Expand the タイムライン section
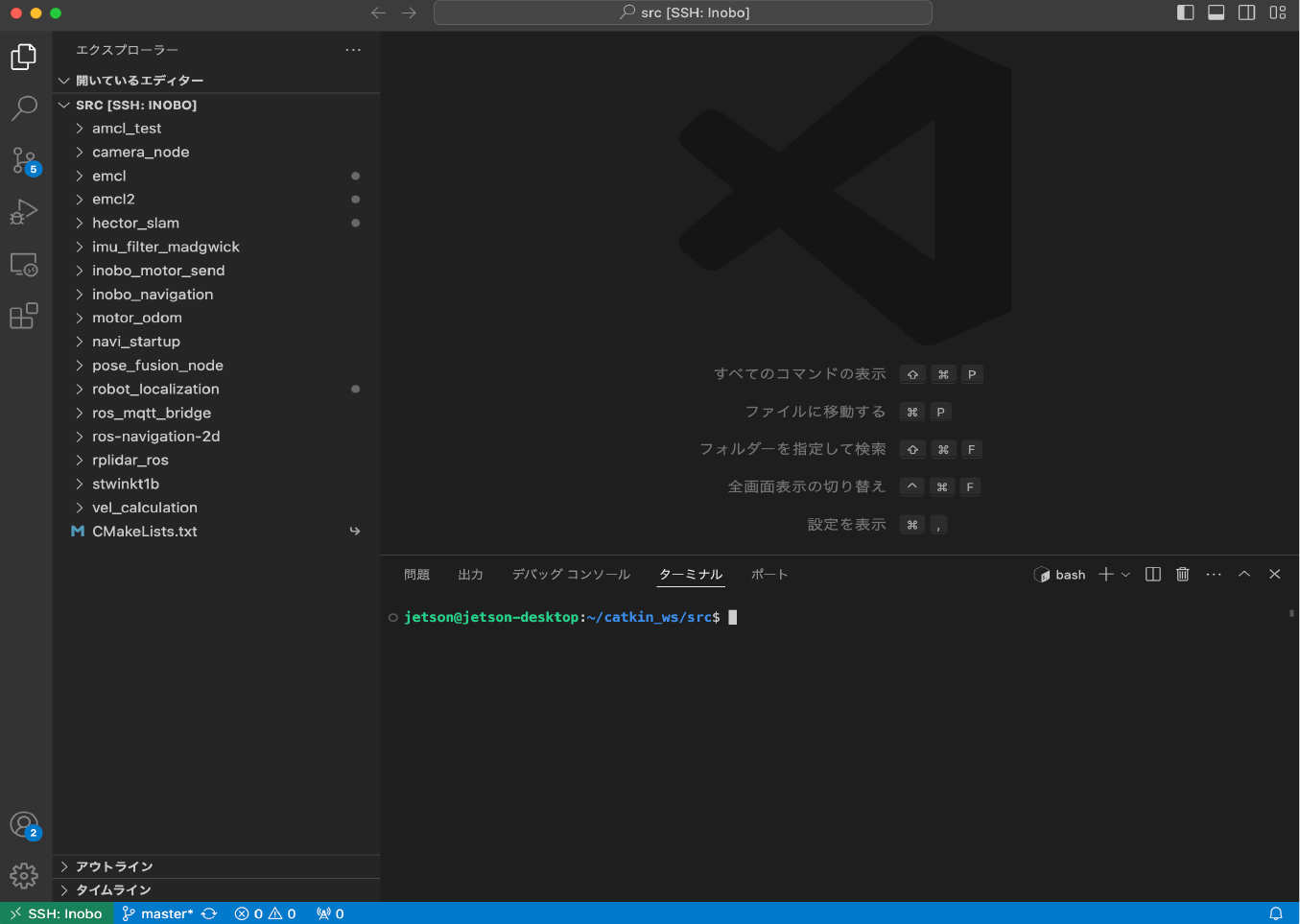The width and height of the screenshot is (1300, 924). 217,890
